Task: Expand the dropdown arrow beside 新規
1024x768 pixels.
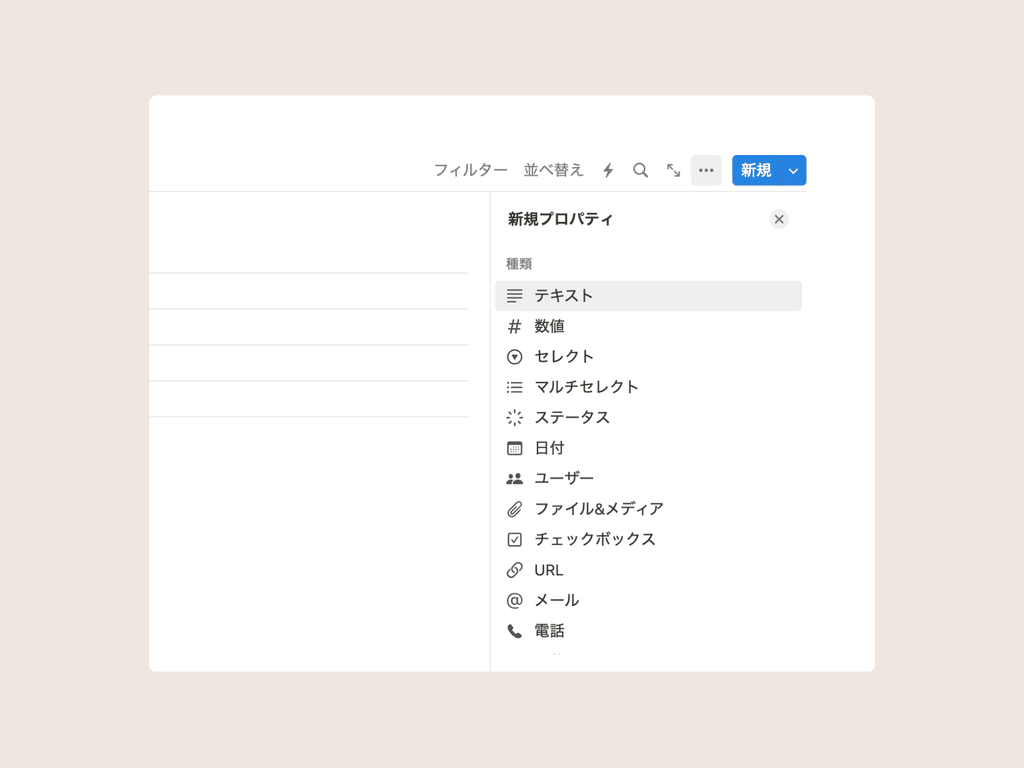Action: click(x=793, y=170)
